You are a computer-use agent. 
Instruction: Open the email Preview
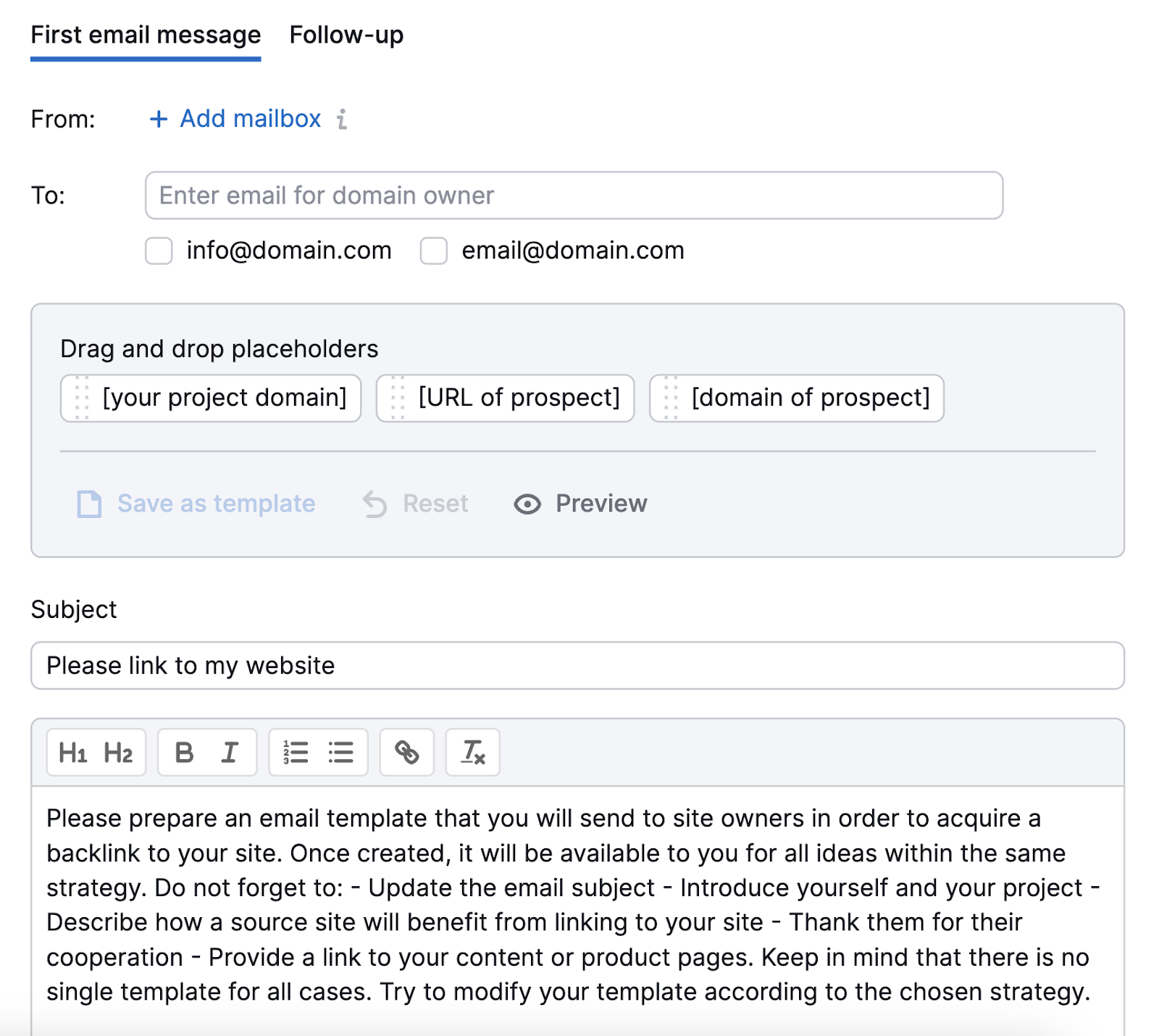pos(581,504)
